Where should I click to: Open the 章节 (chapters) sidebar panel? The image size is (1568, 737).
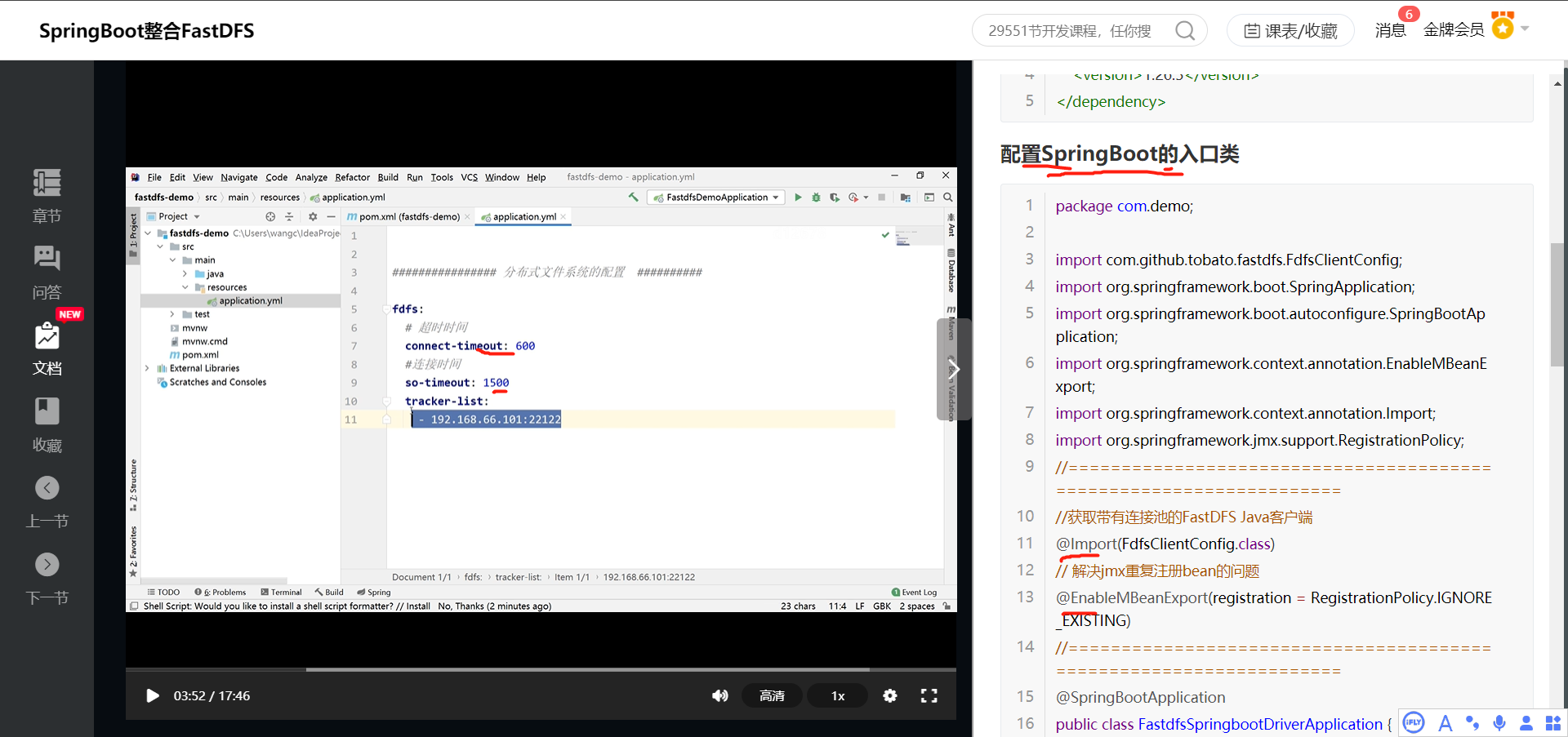coord(47,196)
